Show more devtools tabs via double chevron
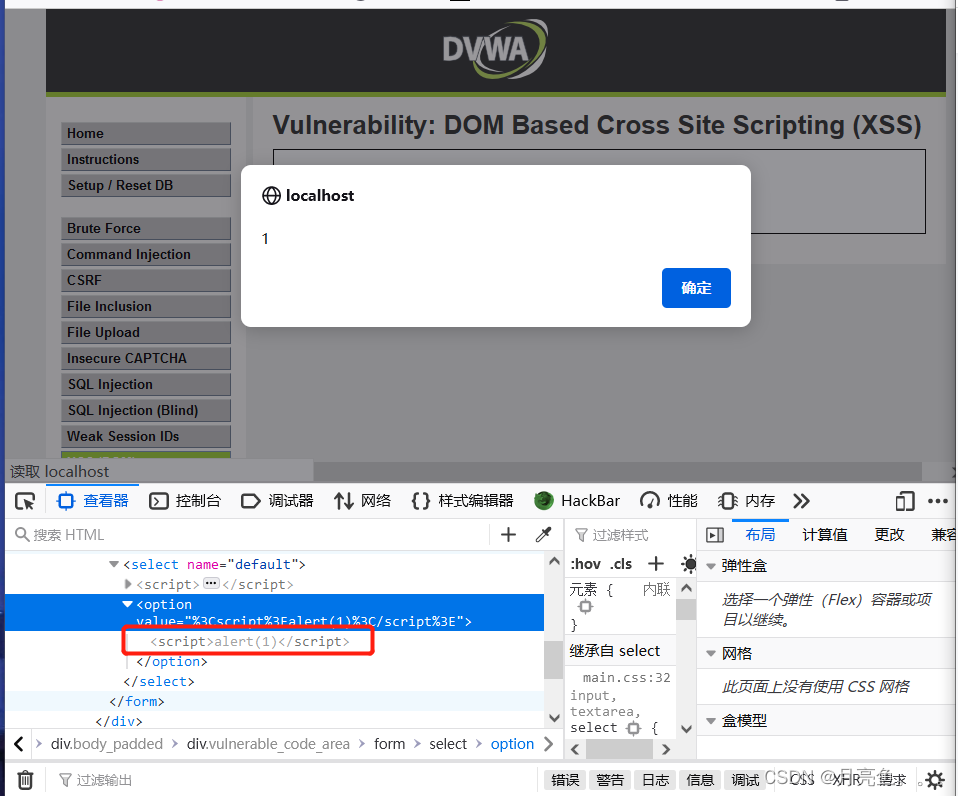The height and width of the screenshot is (796, 958). [801, 502]
